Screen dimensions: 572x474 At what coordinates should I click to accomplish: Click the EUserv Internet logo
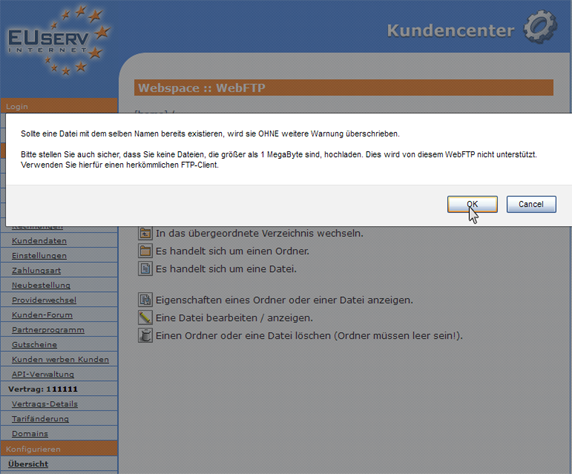tap(58, 41)
